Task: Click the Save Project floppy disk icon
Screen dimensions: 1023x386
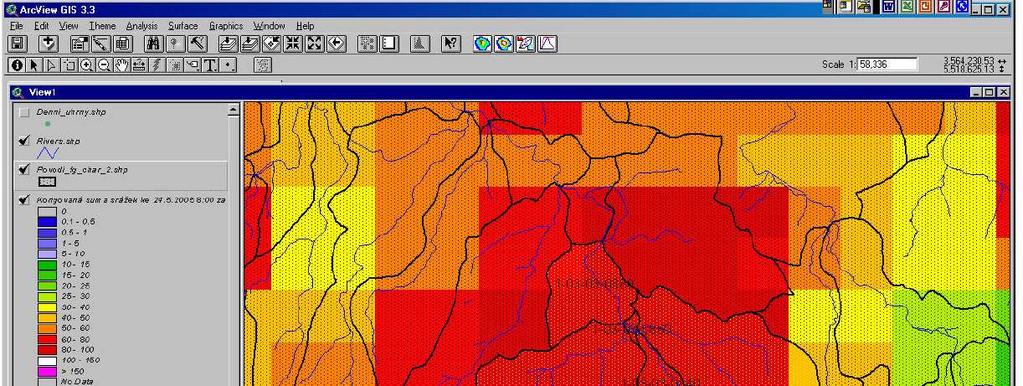Action: point(17,44)
